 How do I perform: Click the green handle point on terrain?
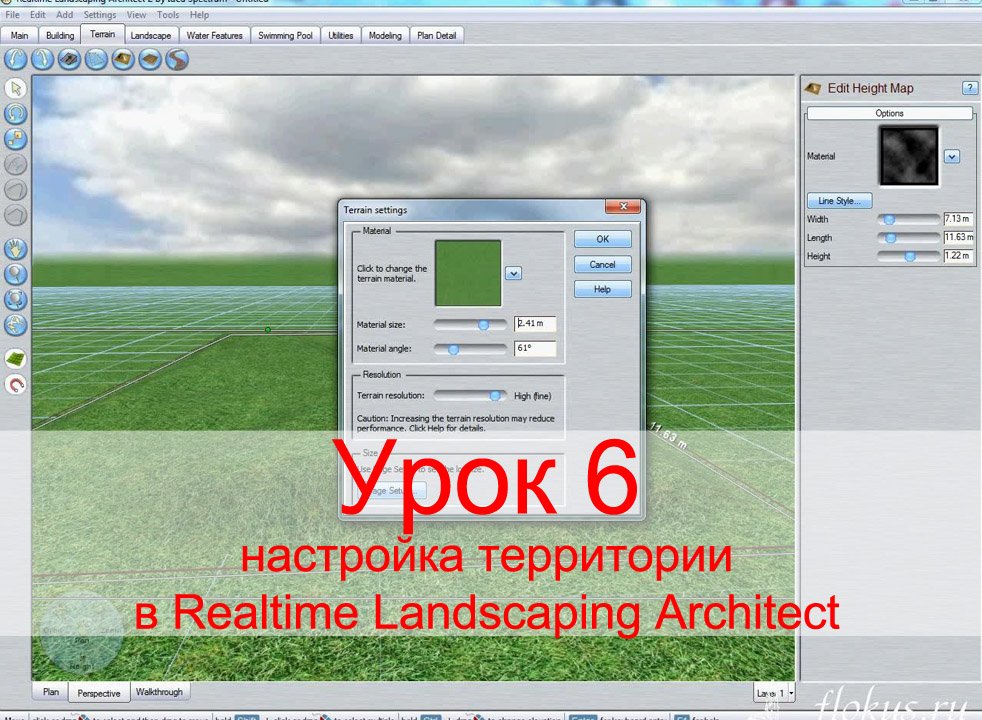click(268, 329)
